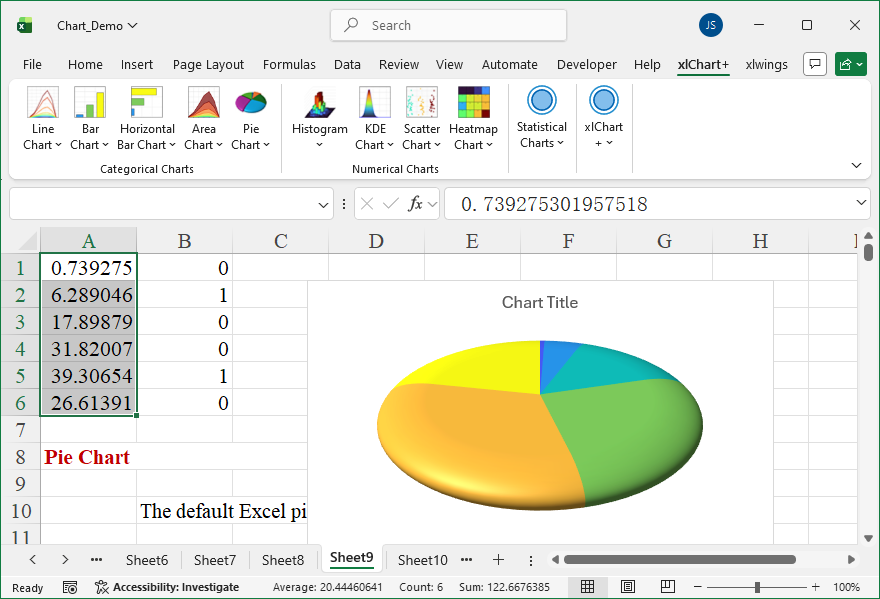Collapse the ribbon with the chevron

(x=856, y=165)
